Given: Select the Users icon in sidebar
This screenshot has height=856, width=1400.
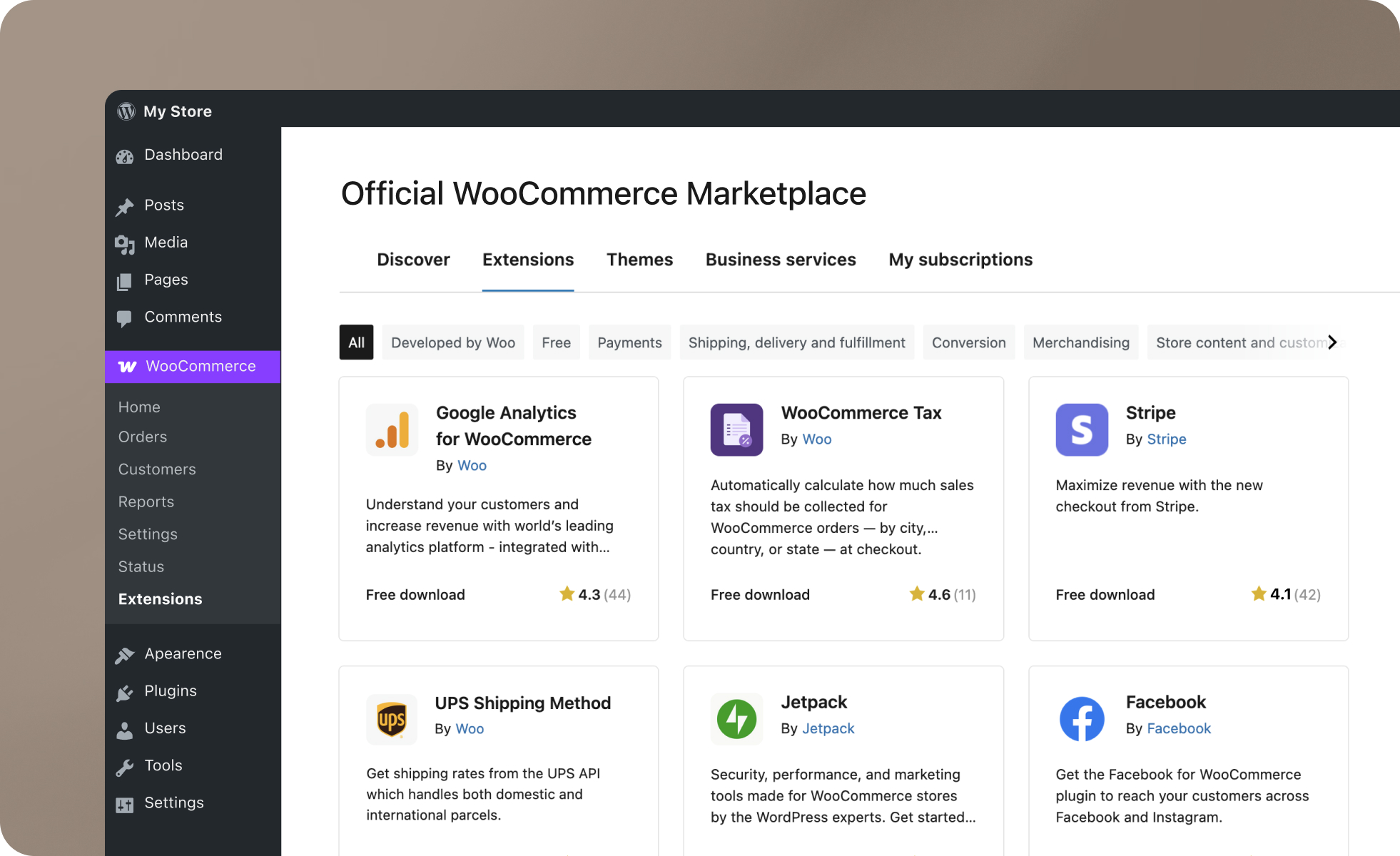Looking at the screenshot, I should [x=126, y=728].
